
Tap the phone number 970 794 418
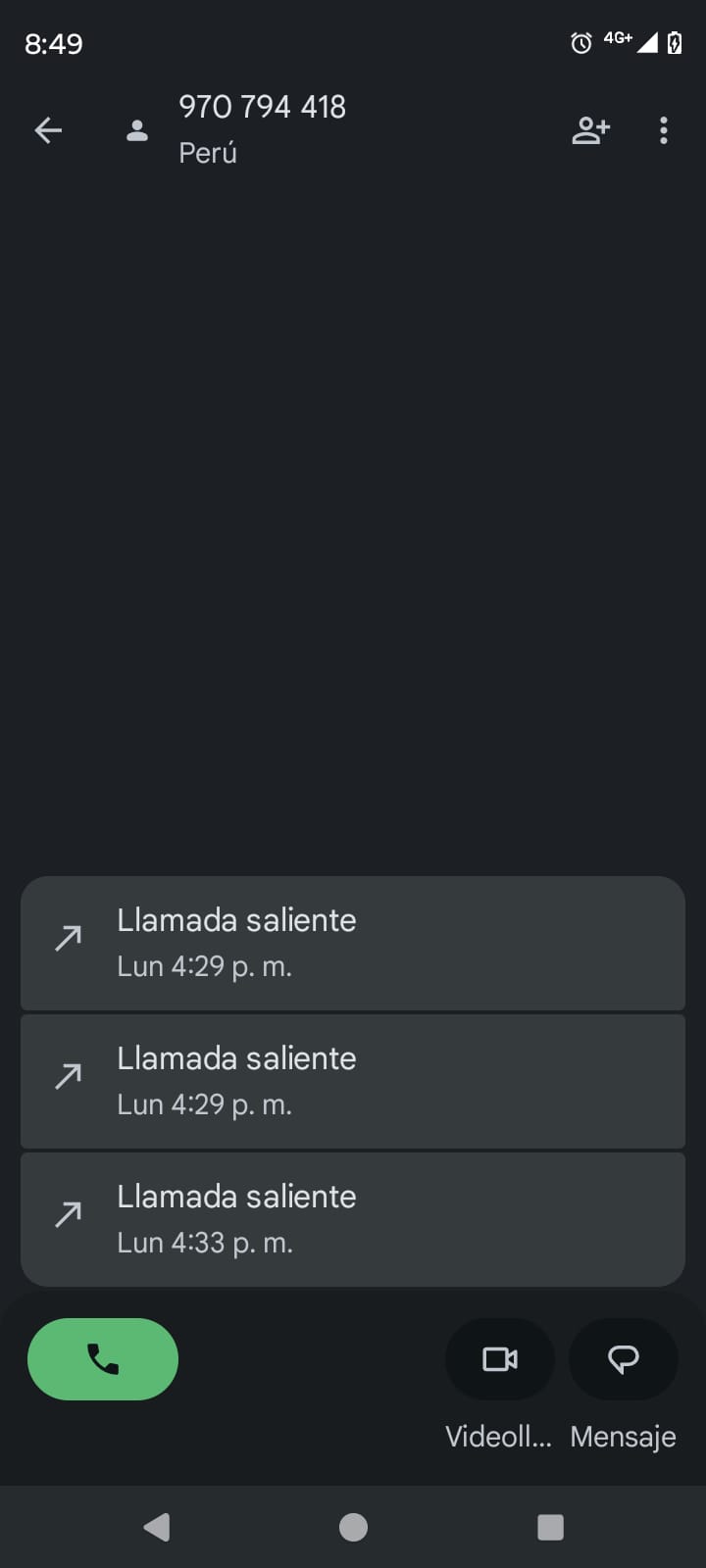coord(262,107)
